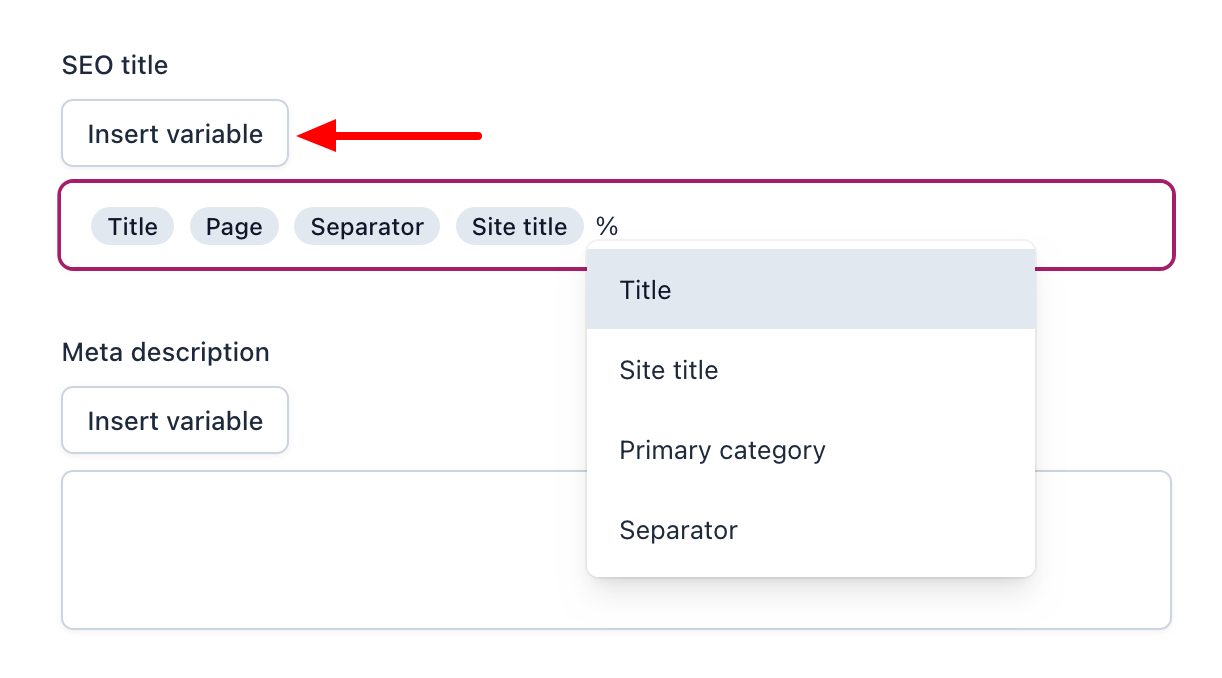Click the Meta description label
Viewport: 1222px width, 678px height.
tap(166, 352)
